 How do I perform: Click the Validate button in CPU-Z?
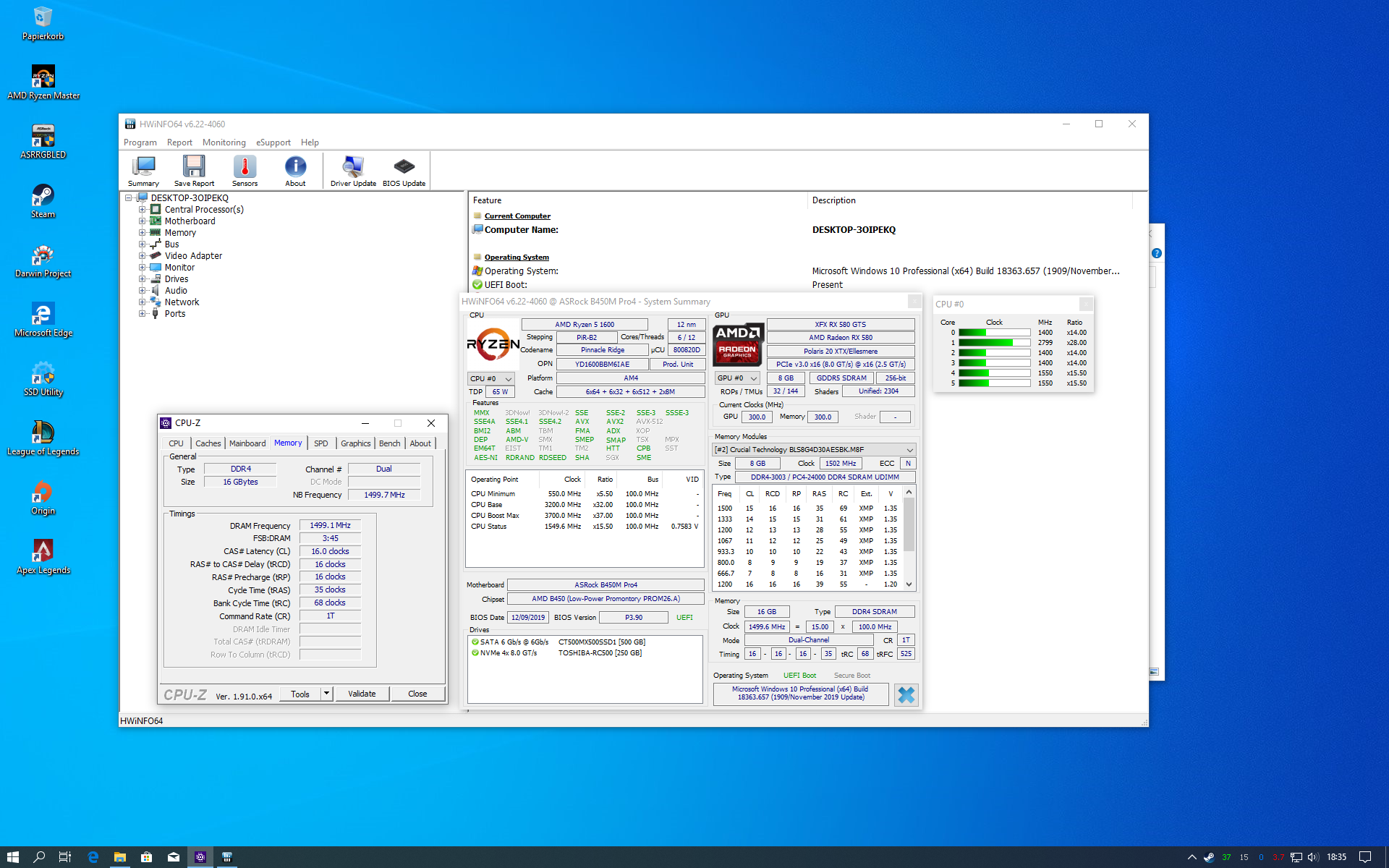coord(362,694)
